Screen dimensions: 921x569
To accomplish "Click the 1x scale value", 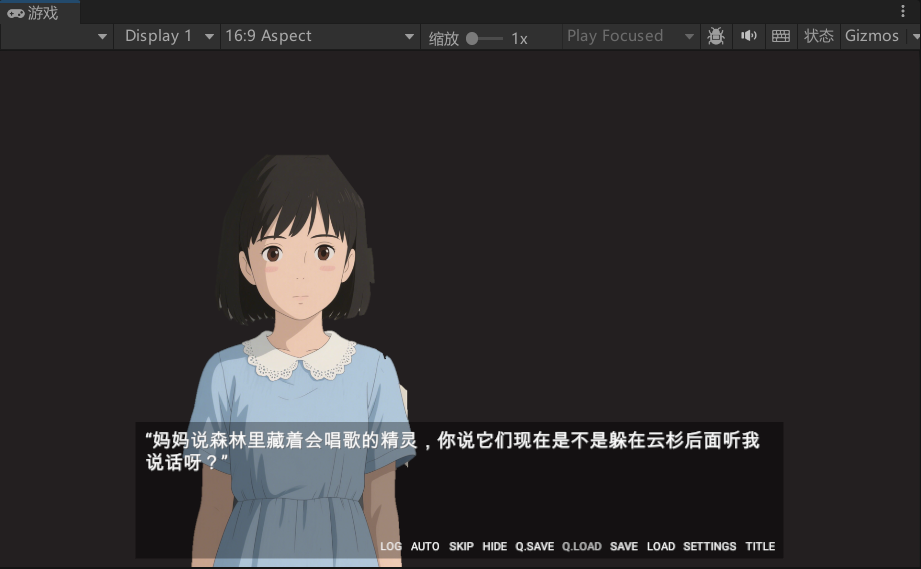I will pos(519,39).
